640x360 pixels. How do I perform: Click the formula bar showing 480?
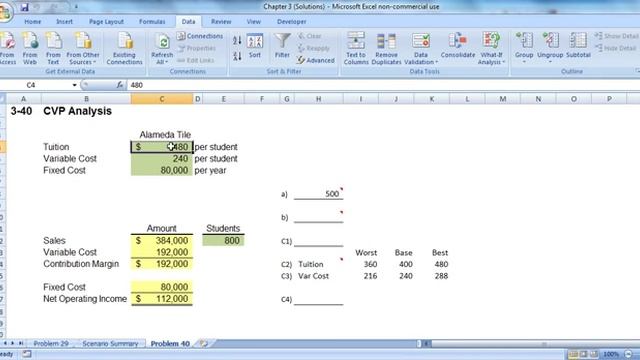(x=384, y=85)
